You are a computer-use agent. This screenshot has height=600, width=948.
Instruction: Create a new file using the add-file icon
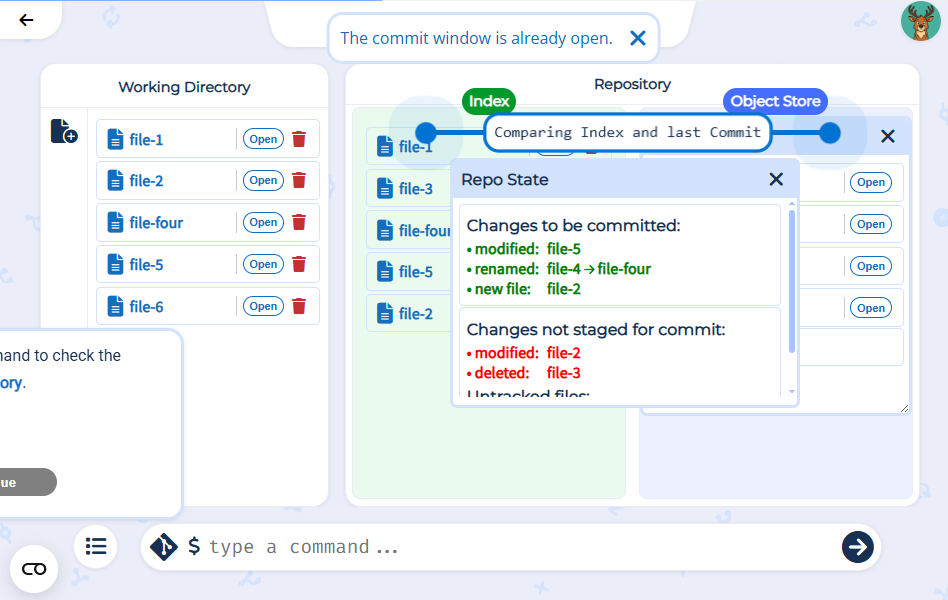63,130
